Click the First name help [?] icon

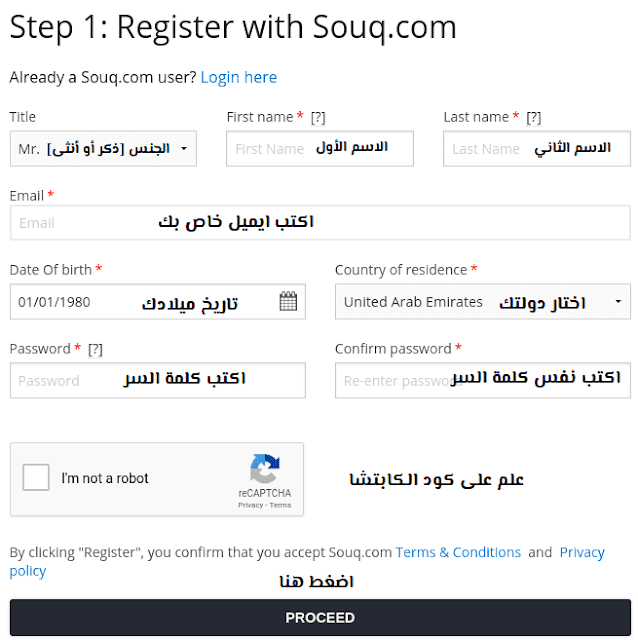coord(318,117)
